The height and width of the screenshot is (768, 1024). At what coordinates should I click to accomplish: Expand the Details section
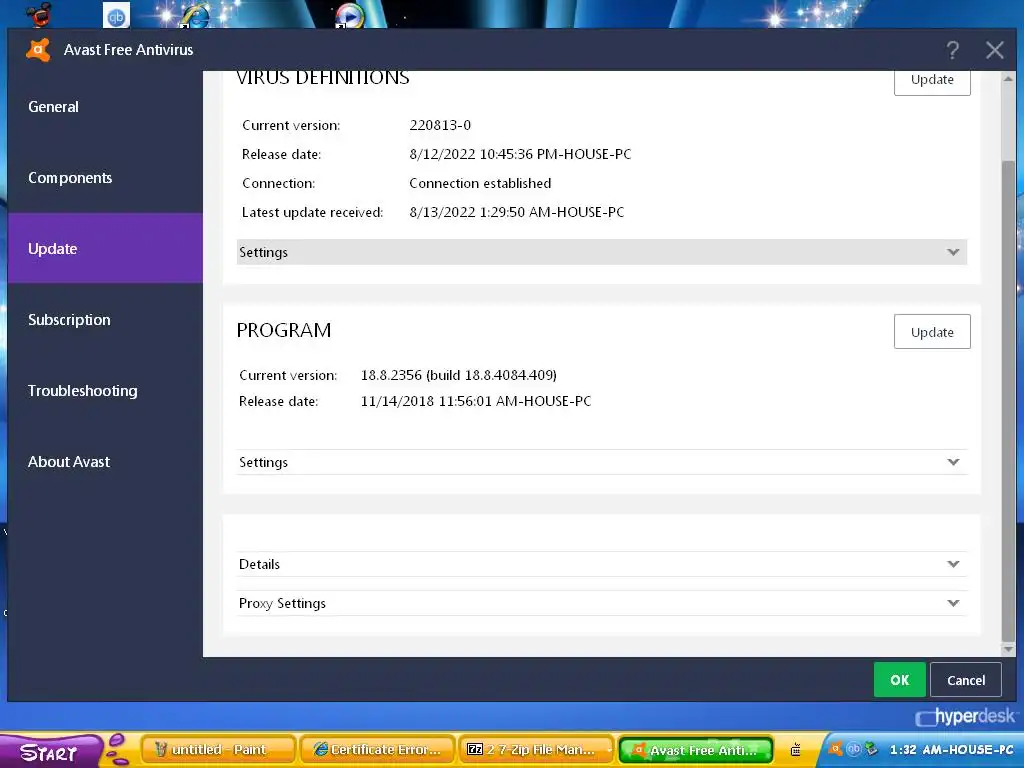(x=601, y=564)
